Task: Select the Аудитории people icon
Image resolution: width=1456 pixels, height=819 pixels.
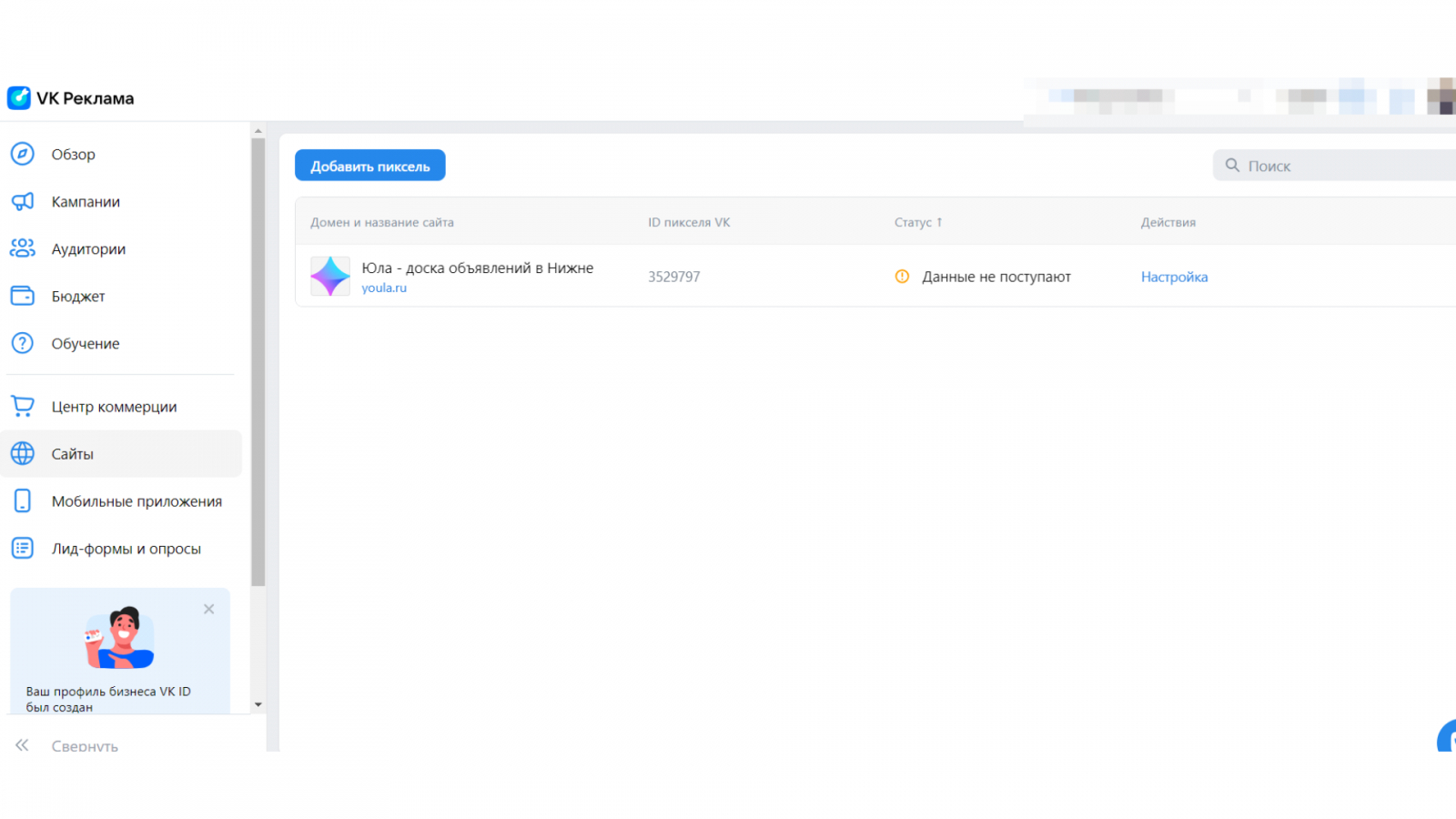Action: click(x=23, y=248)
